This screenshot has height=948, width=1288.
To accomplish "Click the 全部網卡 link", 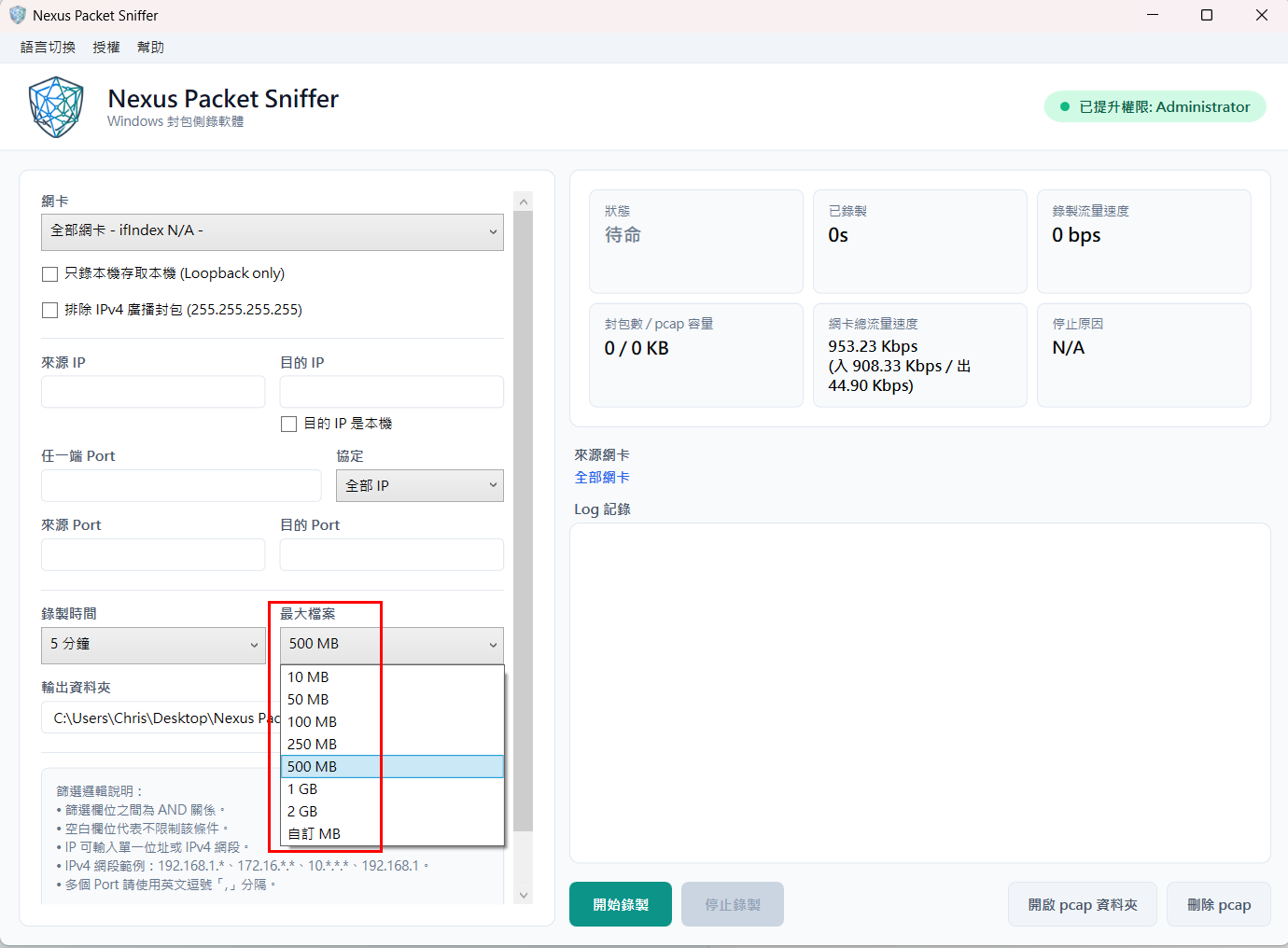I will click(602, 478).
